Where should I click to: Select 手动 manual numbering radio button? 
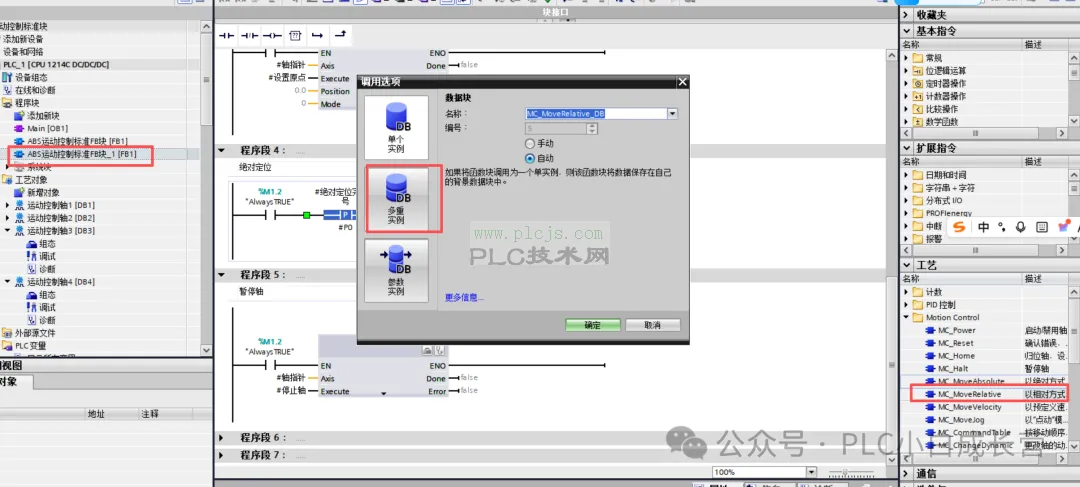point(530,144)
